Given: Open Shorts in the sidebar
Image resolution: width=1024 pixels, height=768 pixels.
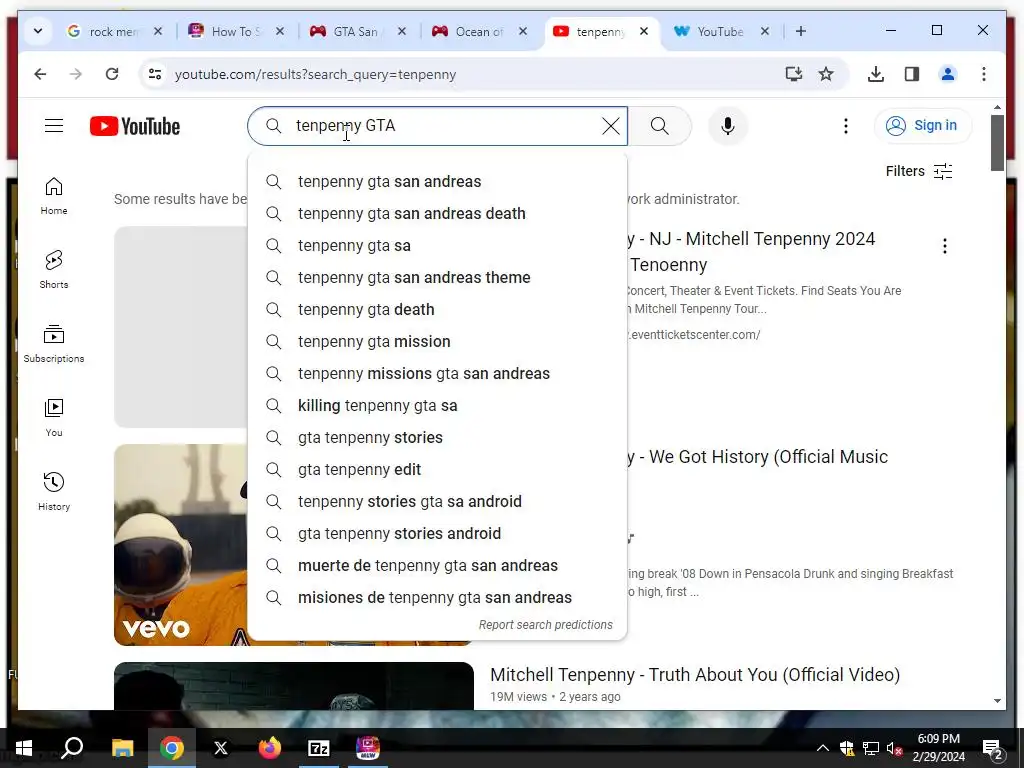Looking at the screenshot, I should 54,270.
